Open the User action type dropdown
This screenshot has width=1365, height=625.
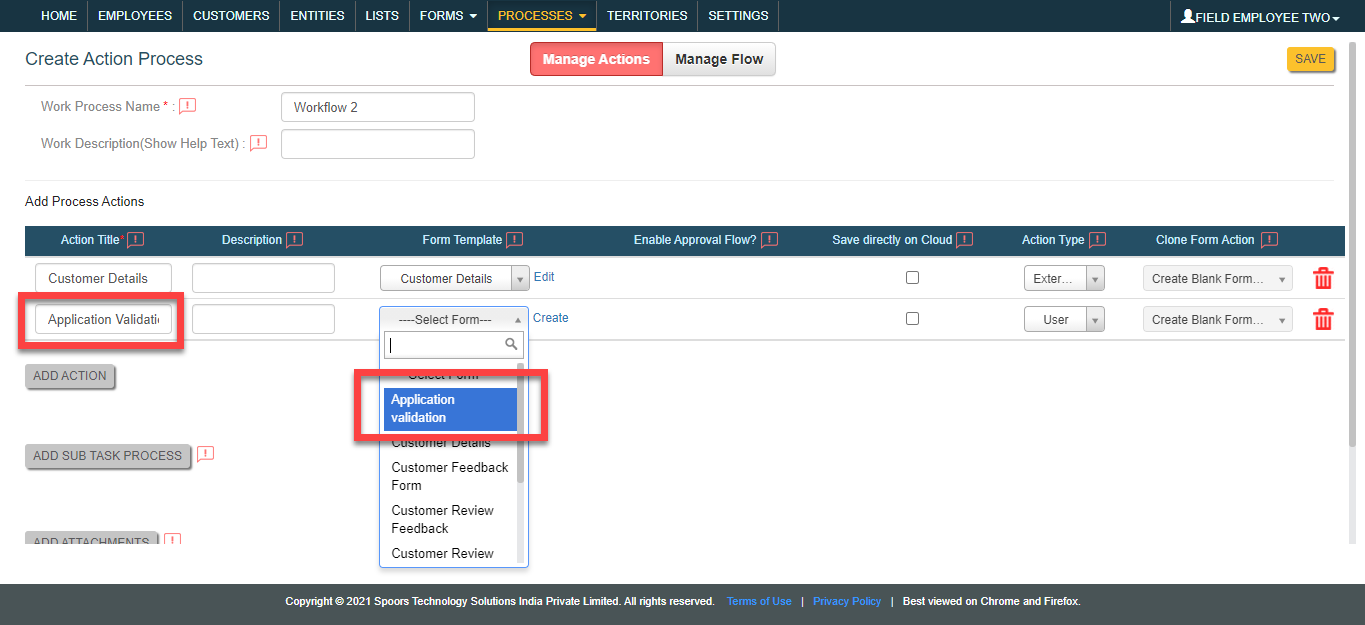pos(1064,320)
